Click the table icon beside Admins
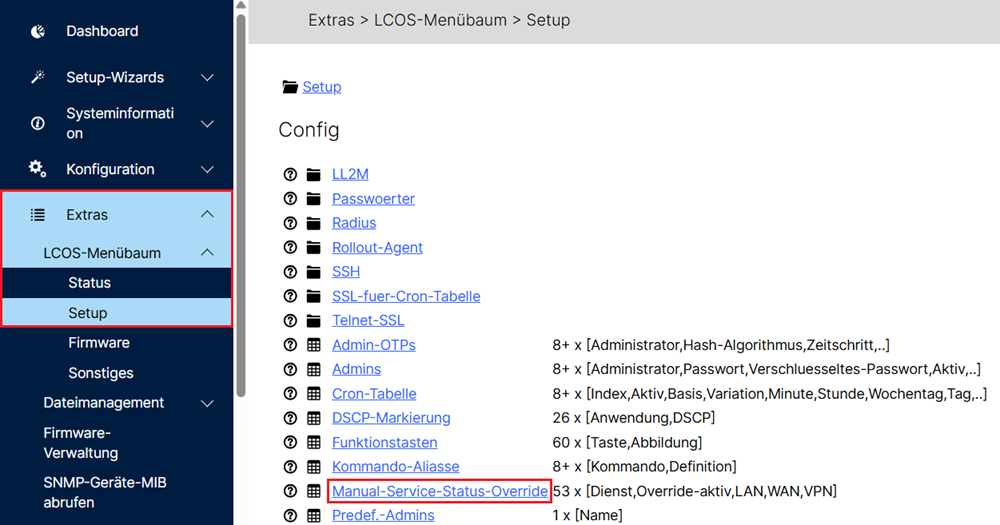 click(314, 370)
